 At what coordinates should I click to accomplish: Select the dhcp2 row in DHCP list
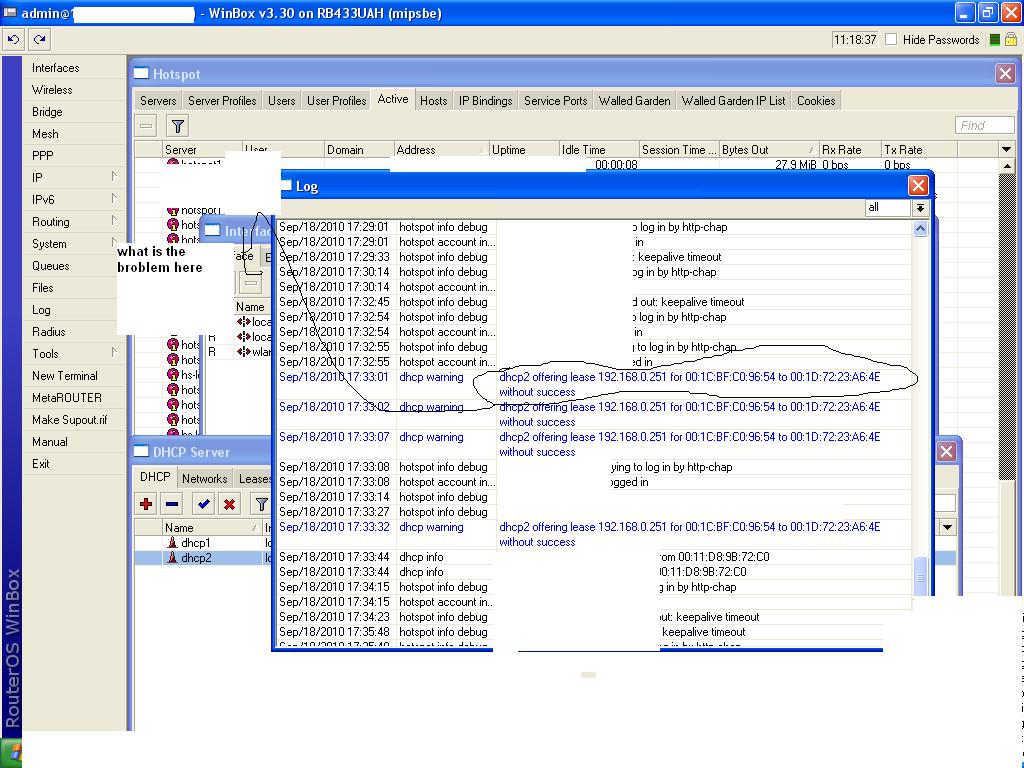click(x=202, y=558)
